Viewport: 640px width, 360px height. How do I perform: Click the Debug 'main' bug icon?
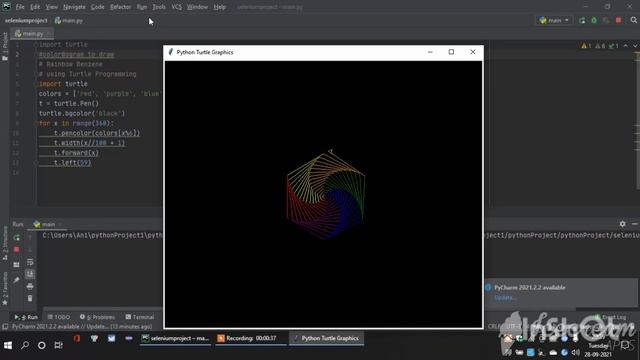click(x=594, y=20)
